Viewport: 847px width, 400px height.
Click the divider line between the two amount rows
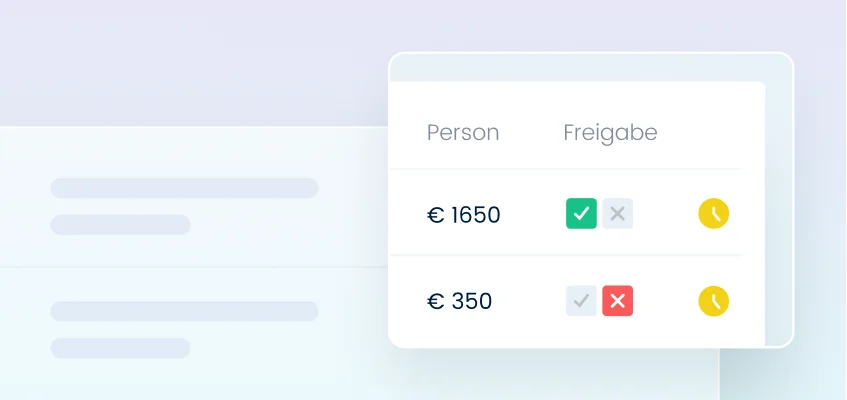point(565,256)
